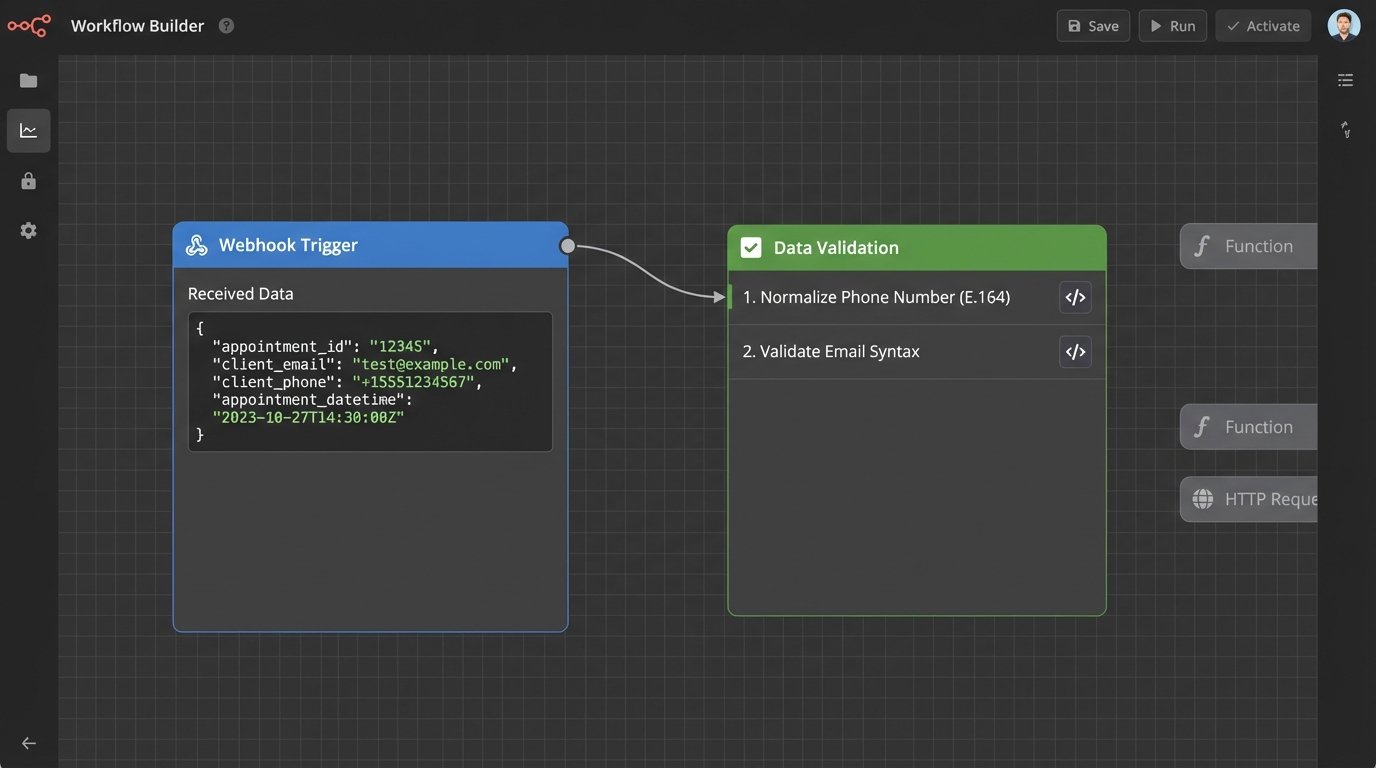Save the workflow
The height and width of the screenshot is (768, 1376).
[x=1093, y=25]
